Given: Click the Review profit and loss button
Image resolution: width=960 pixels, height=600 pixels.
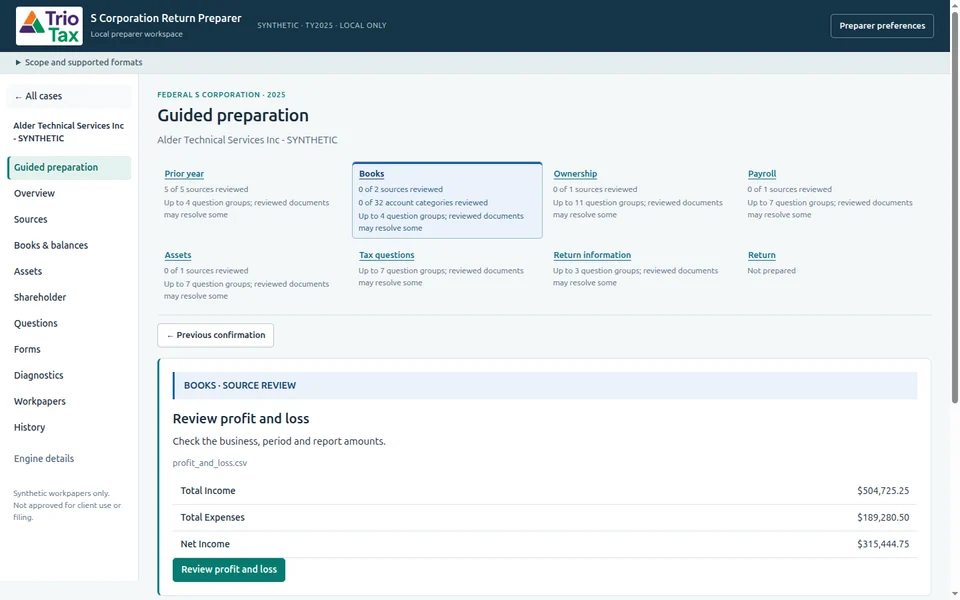Looking at the screenshot, I should [229, 570].
